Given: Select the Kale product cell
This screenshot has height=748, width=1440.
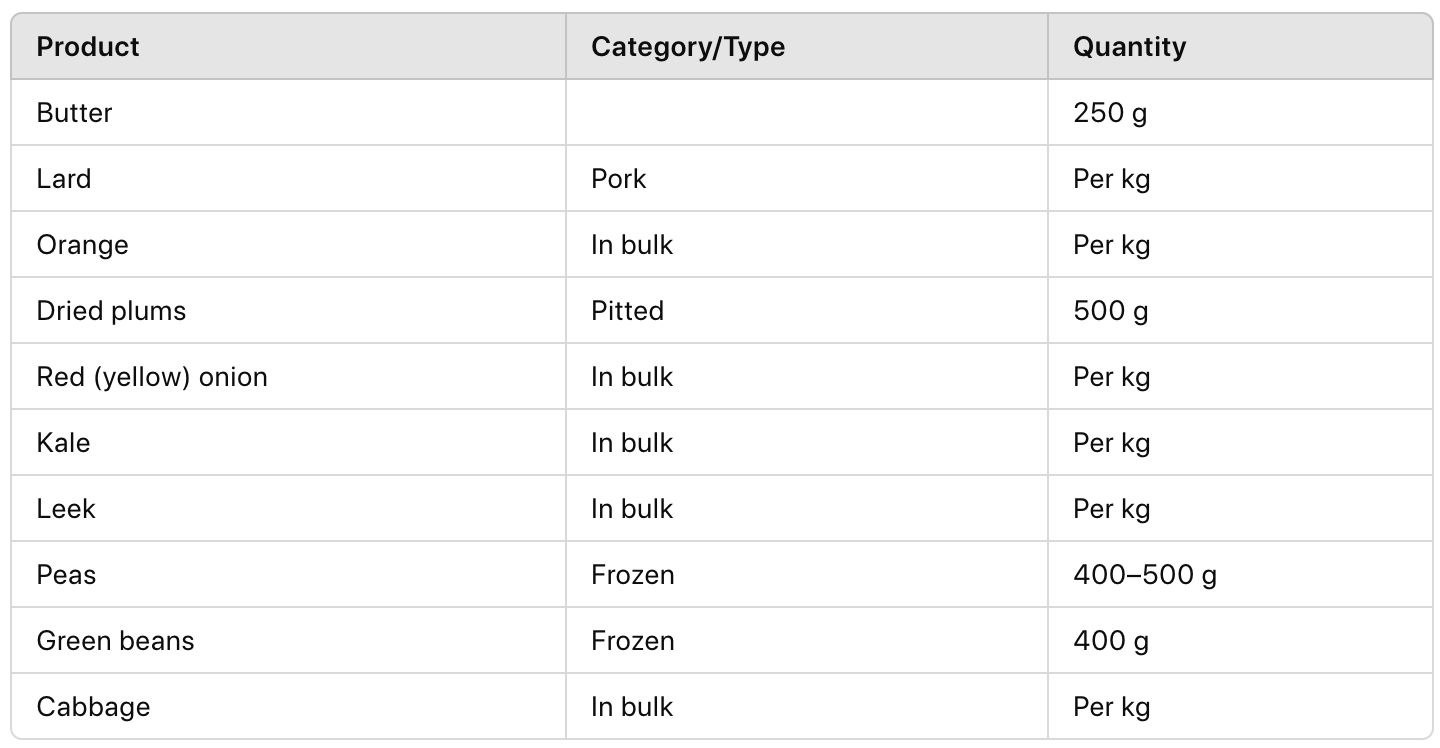Looking at the screenshot, I should (x=64, y=443).
